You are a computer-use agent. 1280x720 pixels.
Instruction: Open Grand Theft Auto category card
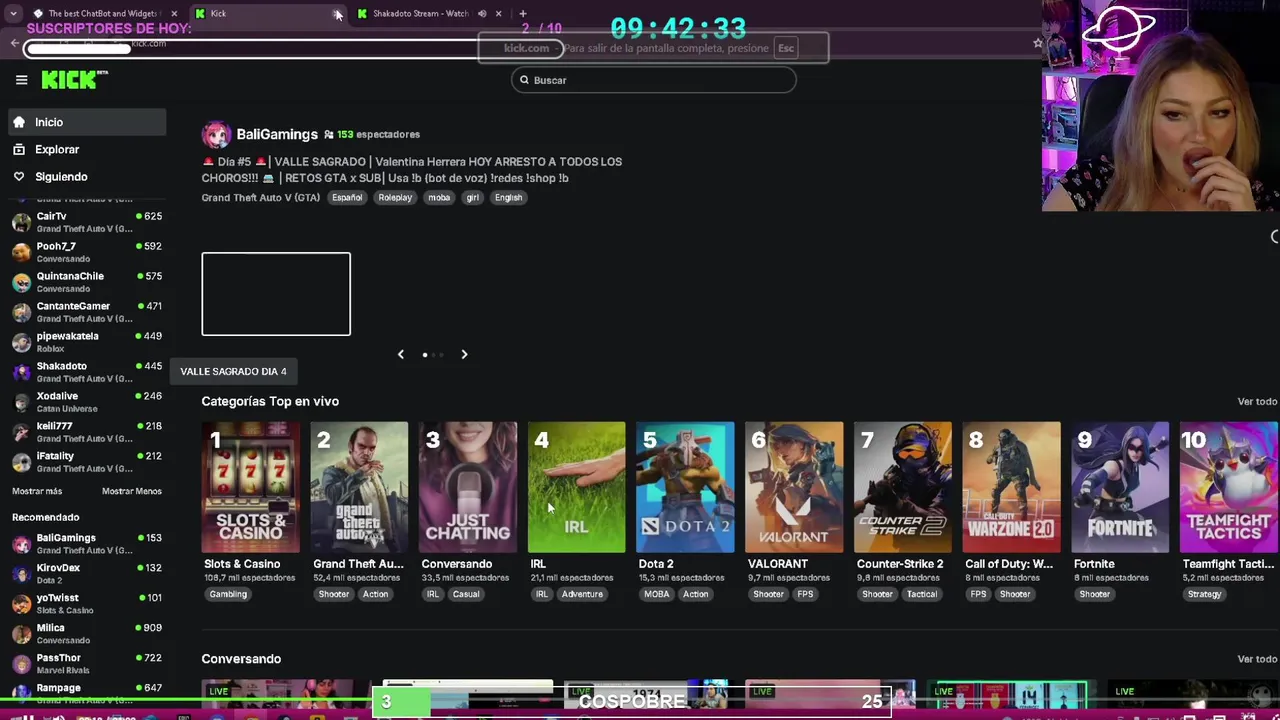tap(359, 487)
